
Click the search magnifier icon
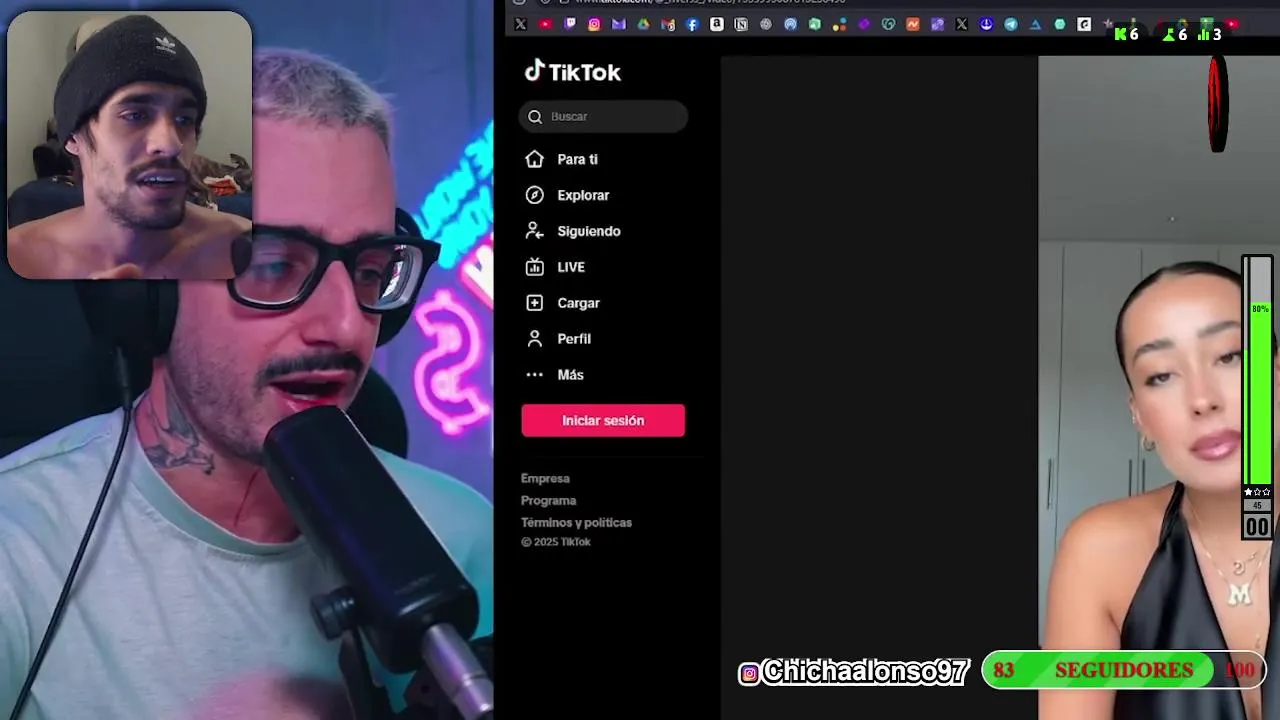535,117
